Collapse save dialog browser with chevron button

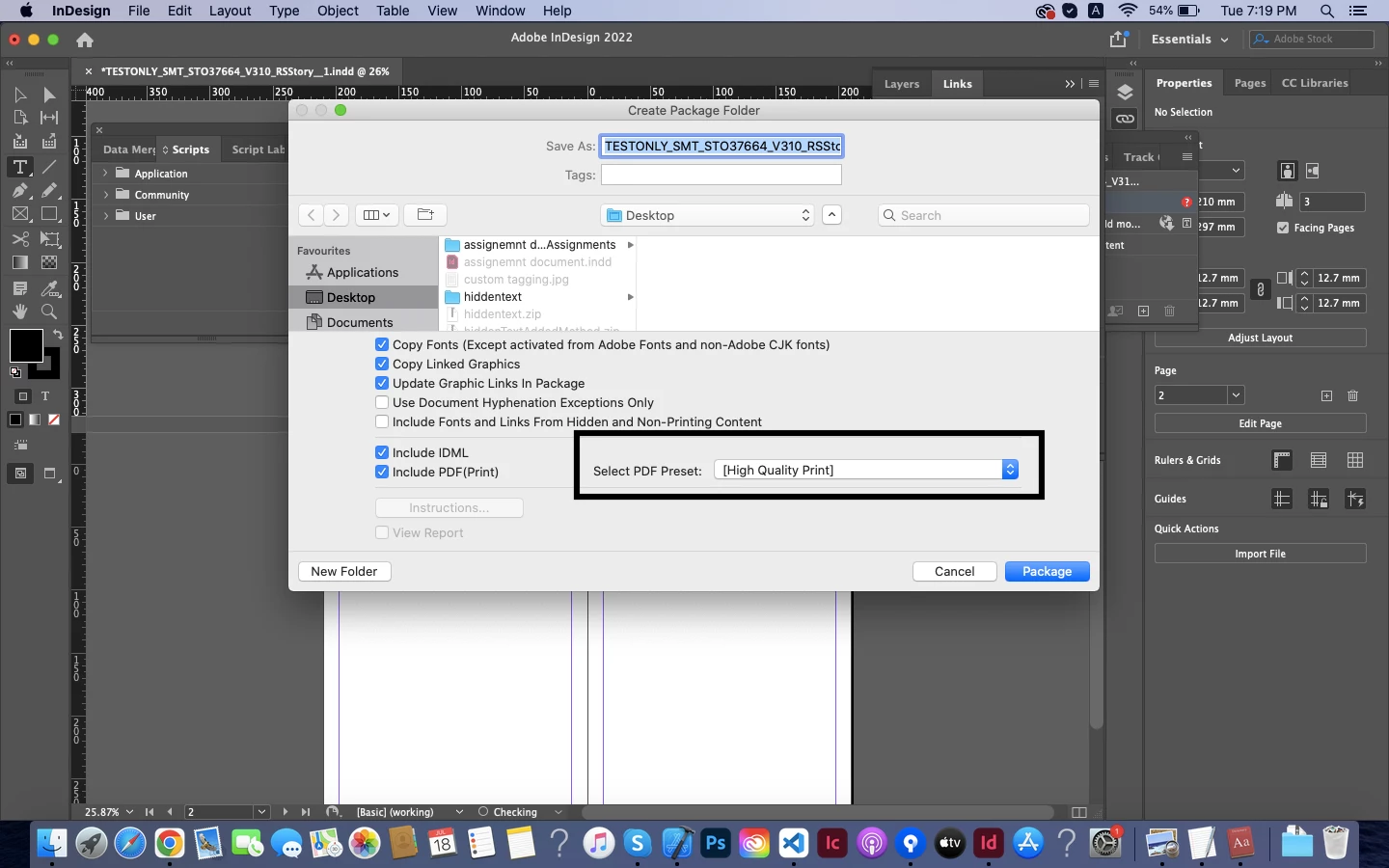tap(831, 215)
